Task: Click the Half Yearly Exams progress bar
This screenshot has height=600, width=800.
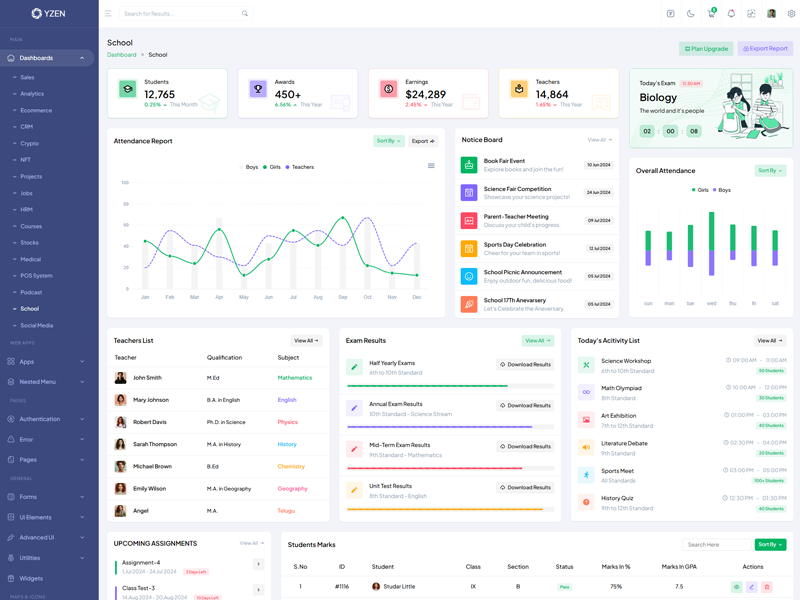Action: coord(449,386)
